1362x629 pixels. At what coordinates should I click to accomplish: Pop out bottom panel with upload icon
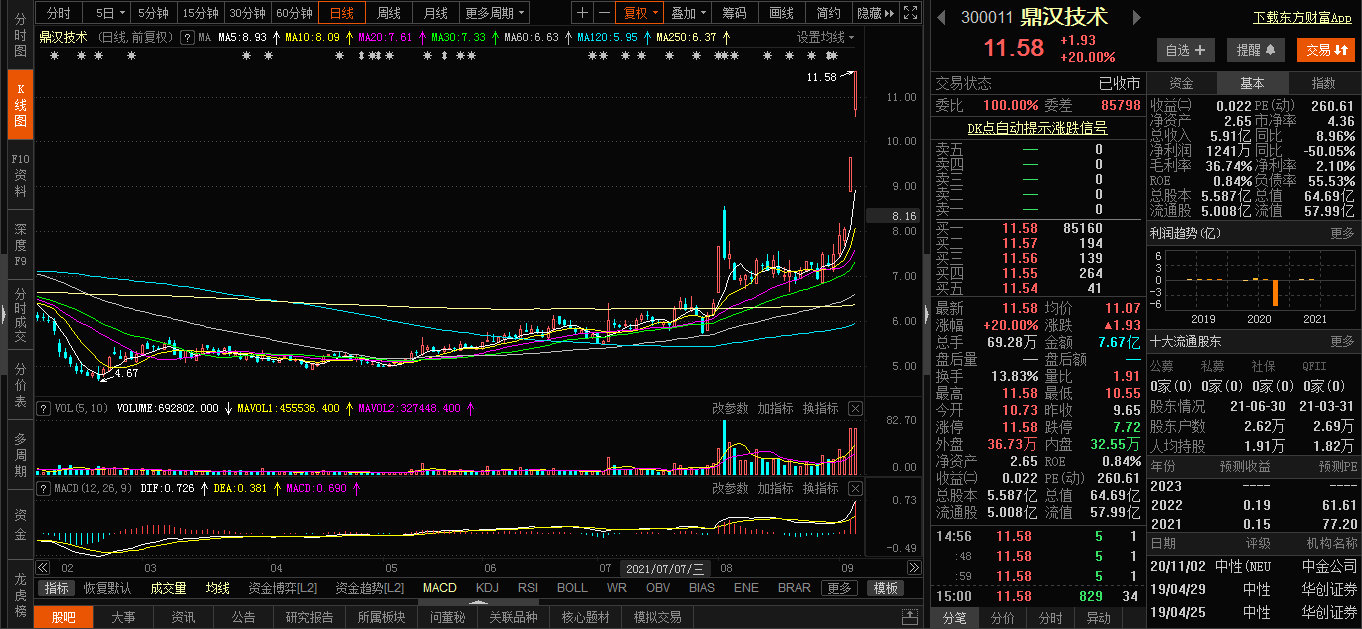[909, 616]
